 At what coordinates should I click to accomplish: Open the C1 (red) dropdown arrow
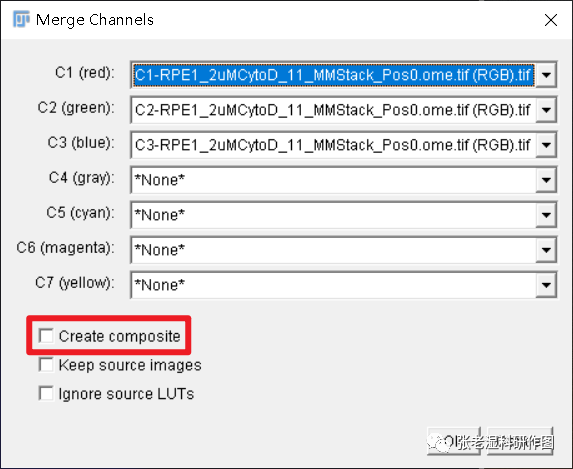546,75
